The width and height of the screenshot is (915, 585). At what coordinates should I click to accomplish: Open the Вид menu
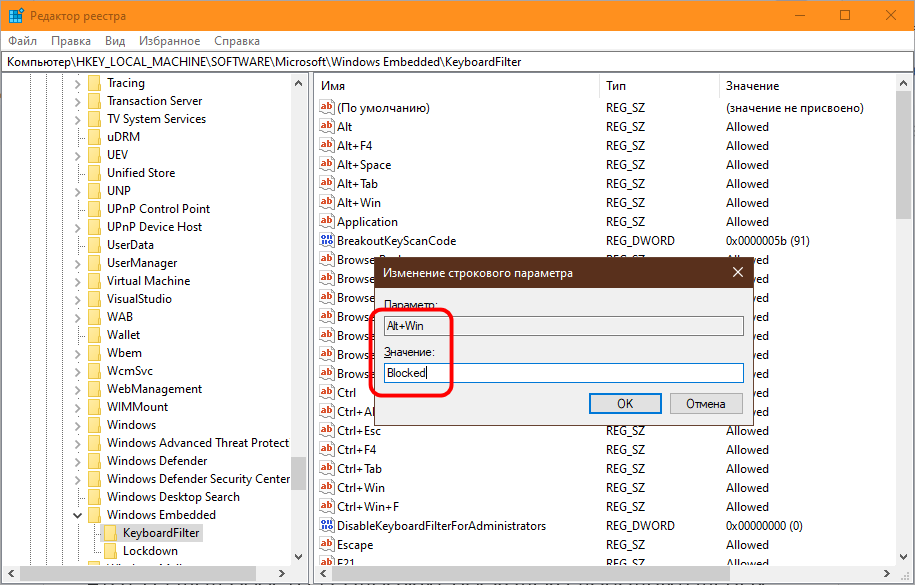click(x=115, y=41)
